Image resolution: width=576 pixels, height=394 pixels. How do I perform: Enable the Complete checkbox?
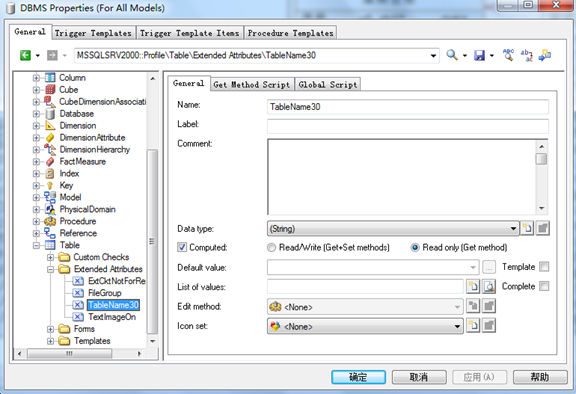tap(544, 286)
